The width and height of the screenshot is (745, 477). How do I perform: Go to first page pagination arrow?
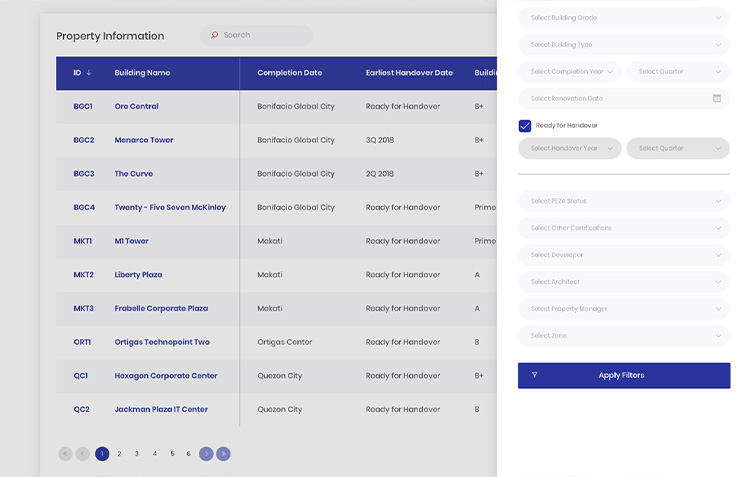65,454
